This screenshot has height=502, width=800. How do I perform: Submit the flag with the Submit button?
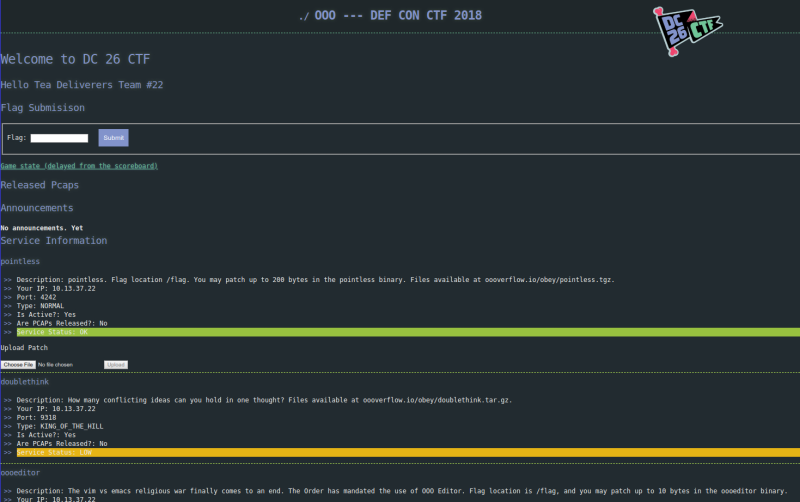[113, 138]
